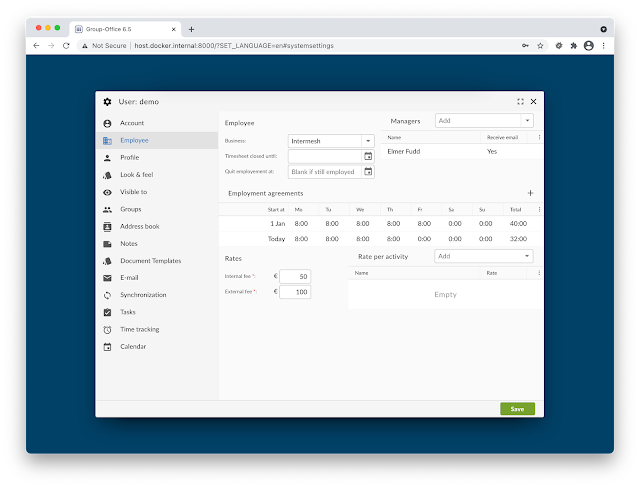Click the Yes receive email cell
The width and height of the screenshot is (640, 488).
click(x=492, y=151)
